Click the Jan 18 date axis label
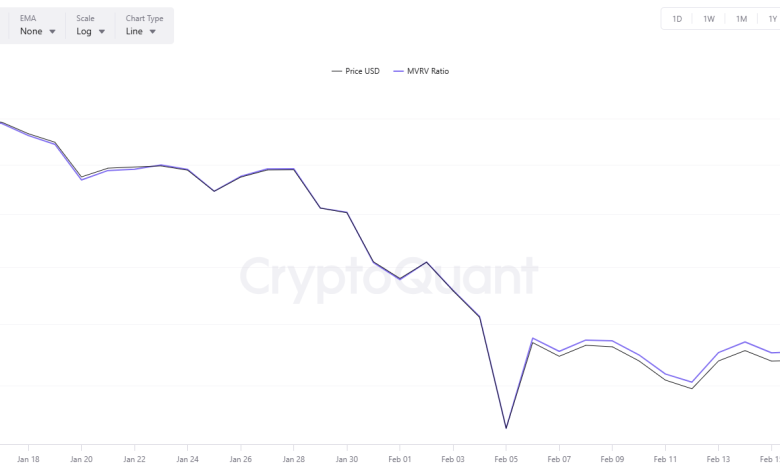Image resolution: width=780 pixels, height=470 pixels. 29,459
